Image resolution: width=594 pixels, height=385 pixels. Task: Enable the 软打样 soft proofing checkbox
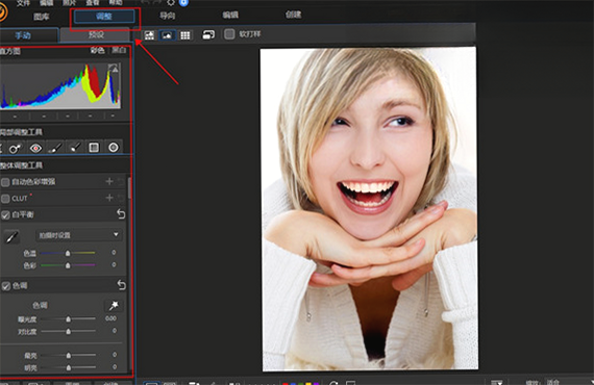[229, 34]
